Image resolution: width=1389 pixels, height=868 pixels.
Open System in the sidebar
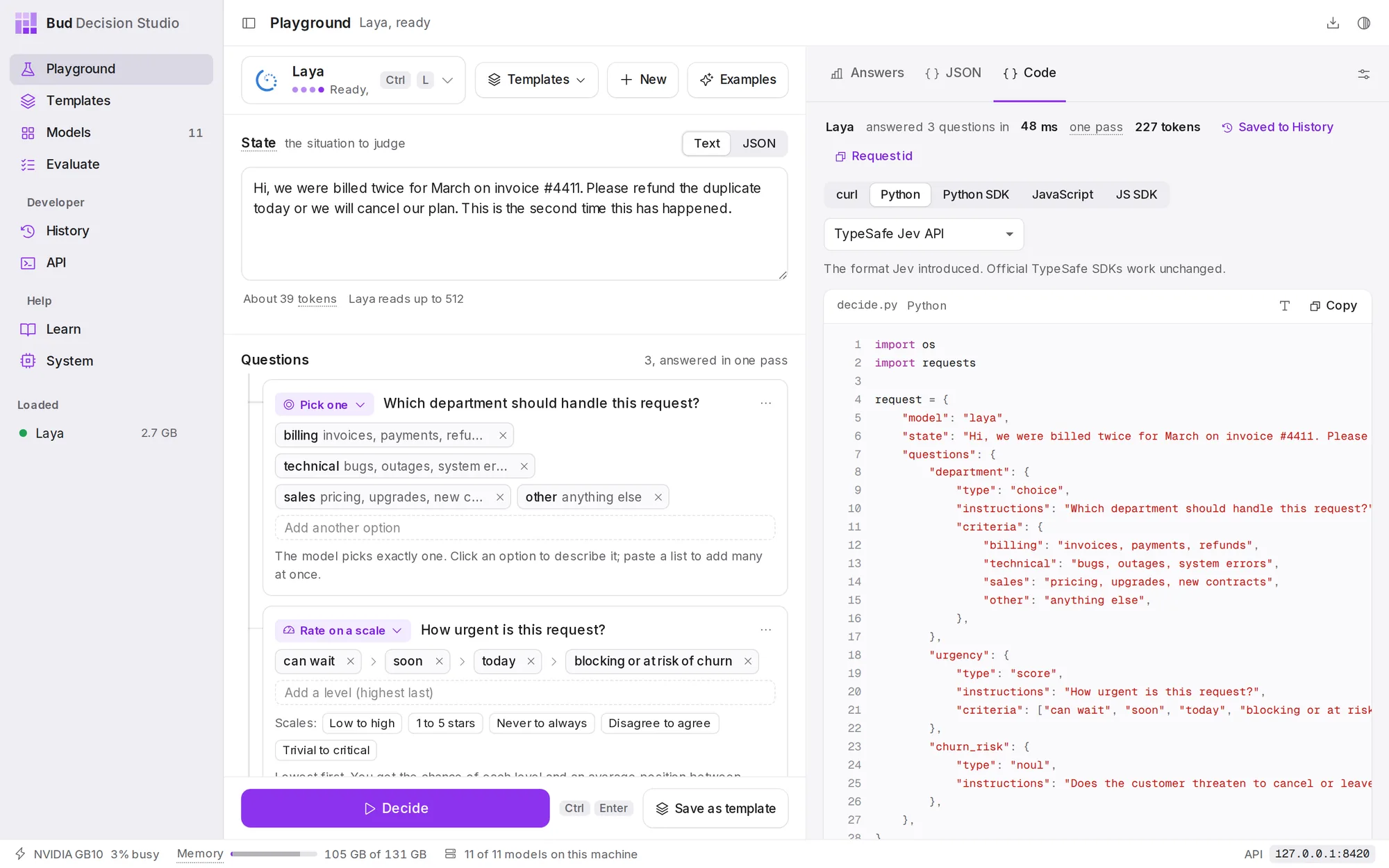(x=111, y=362)
